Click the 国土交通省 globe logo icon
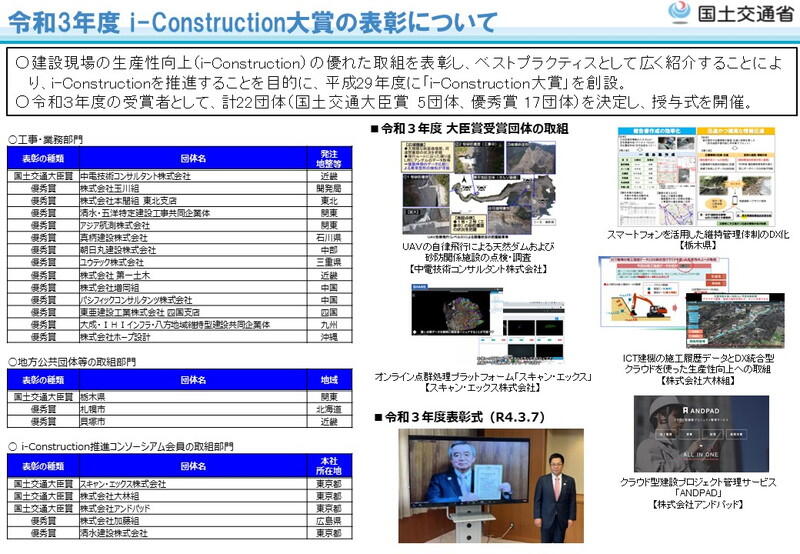 point(679,12)
